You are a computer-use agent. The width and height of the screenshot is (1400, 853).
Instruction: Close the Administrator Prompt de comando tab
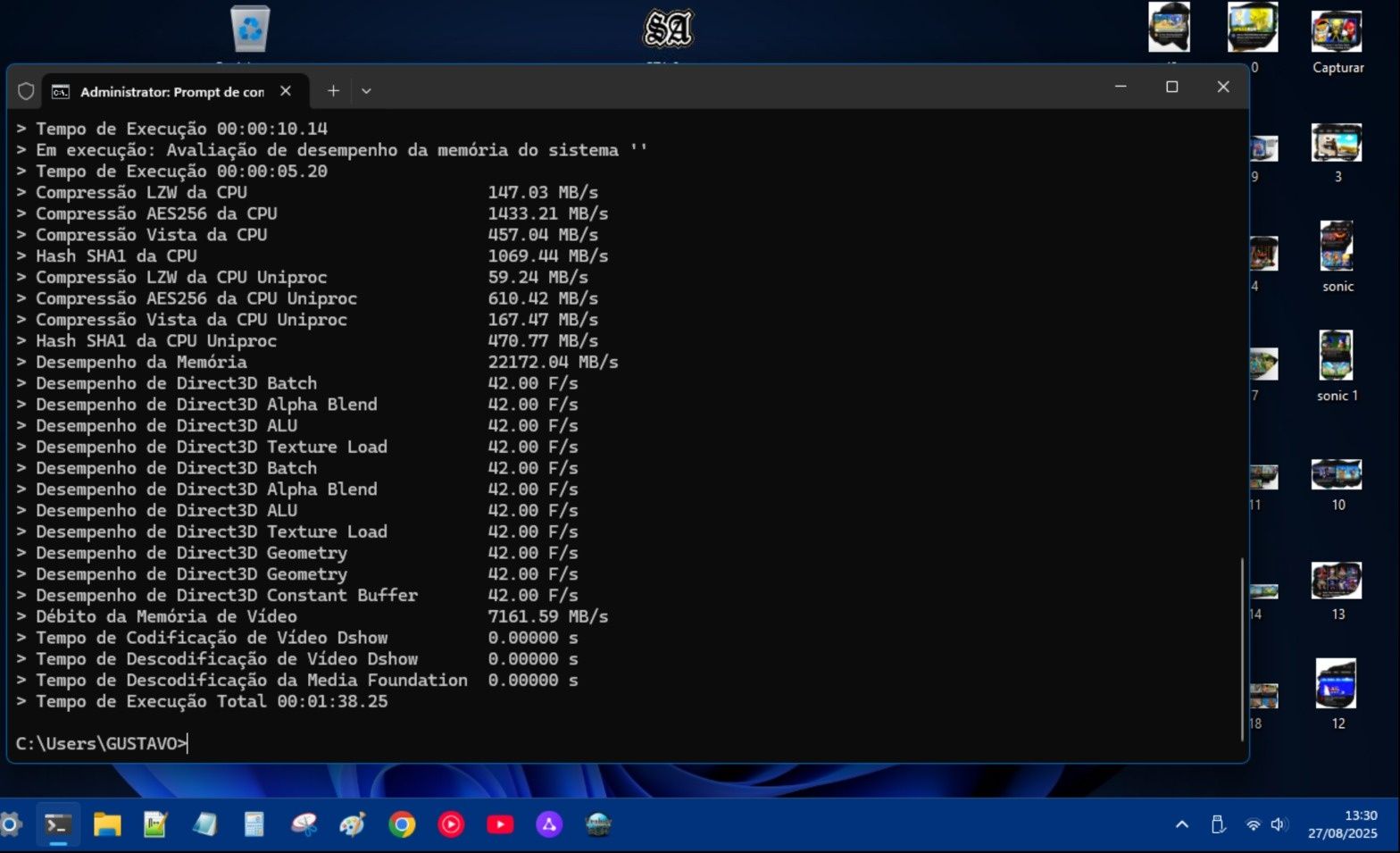pos(286,90)
